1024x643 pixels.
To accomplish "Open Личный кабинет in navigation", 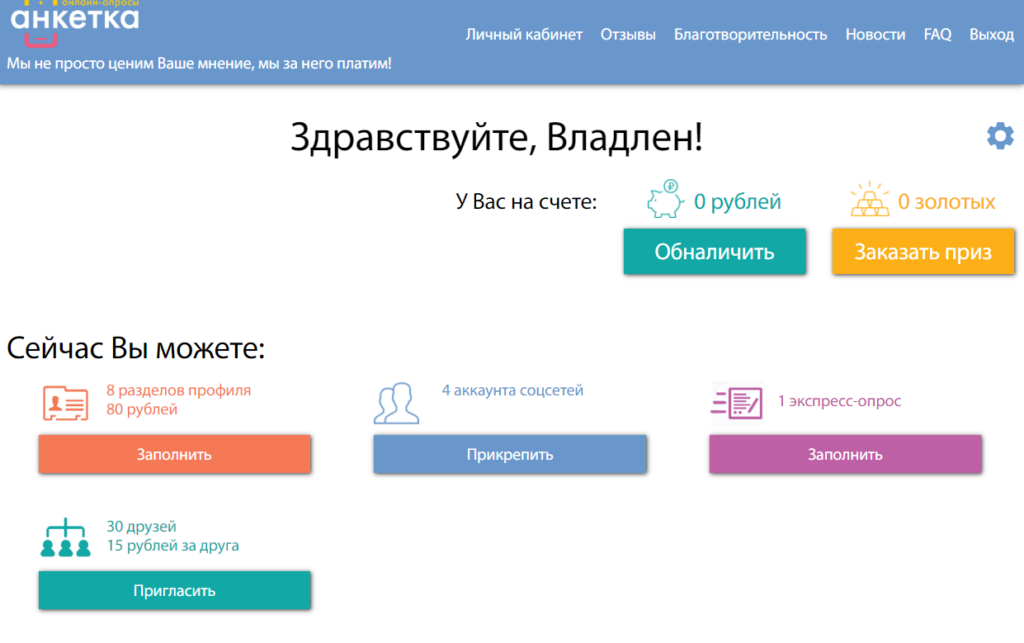I will pyautogui.click(x=524, y=34).
